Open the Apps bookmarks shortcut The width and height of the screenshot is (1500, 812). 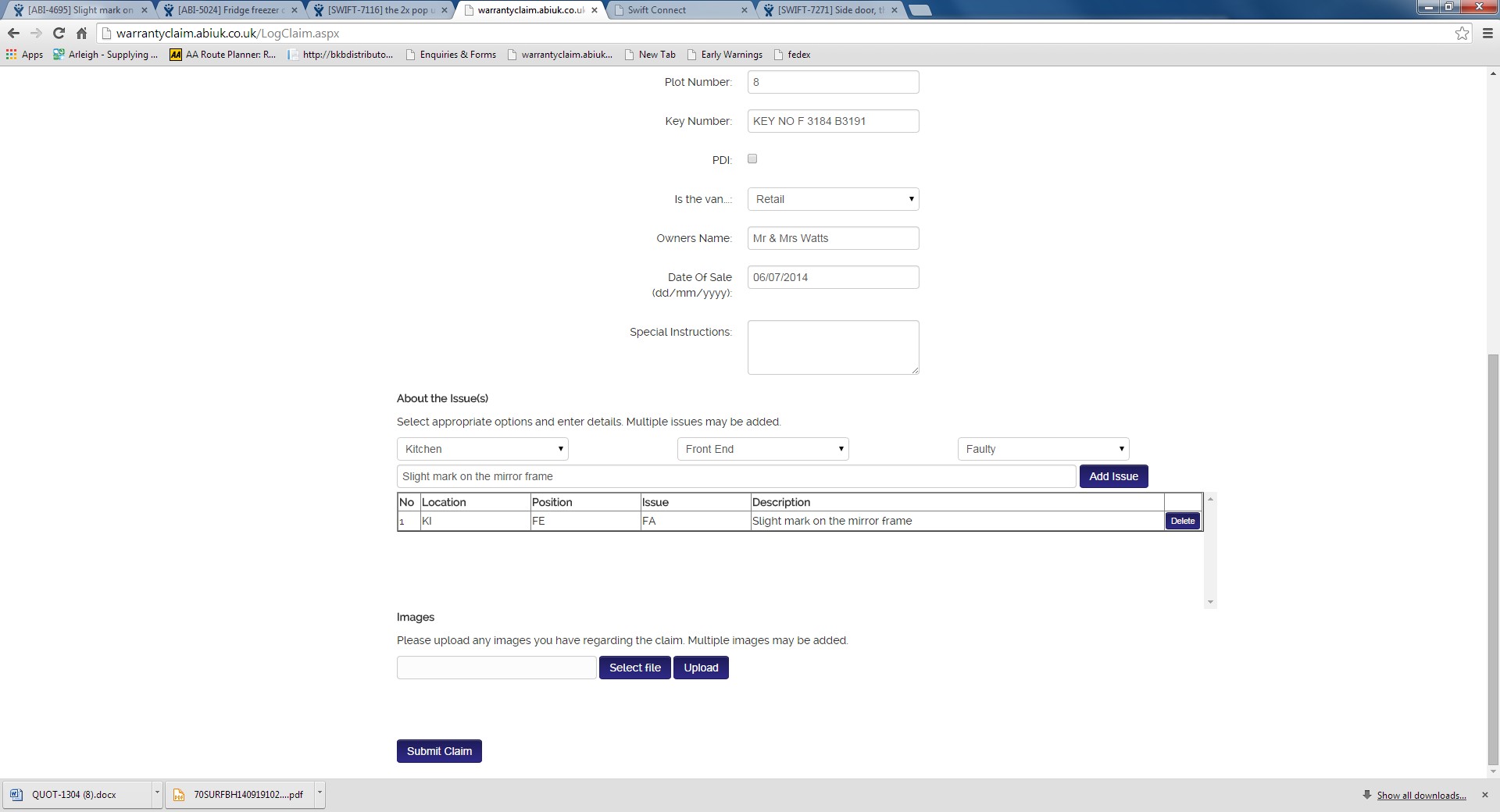[24, 55]
